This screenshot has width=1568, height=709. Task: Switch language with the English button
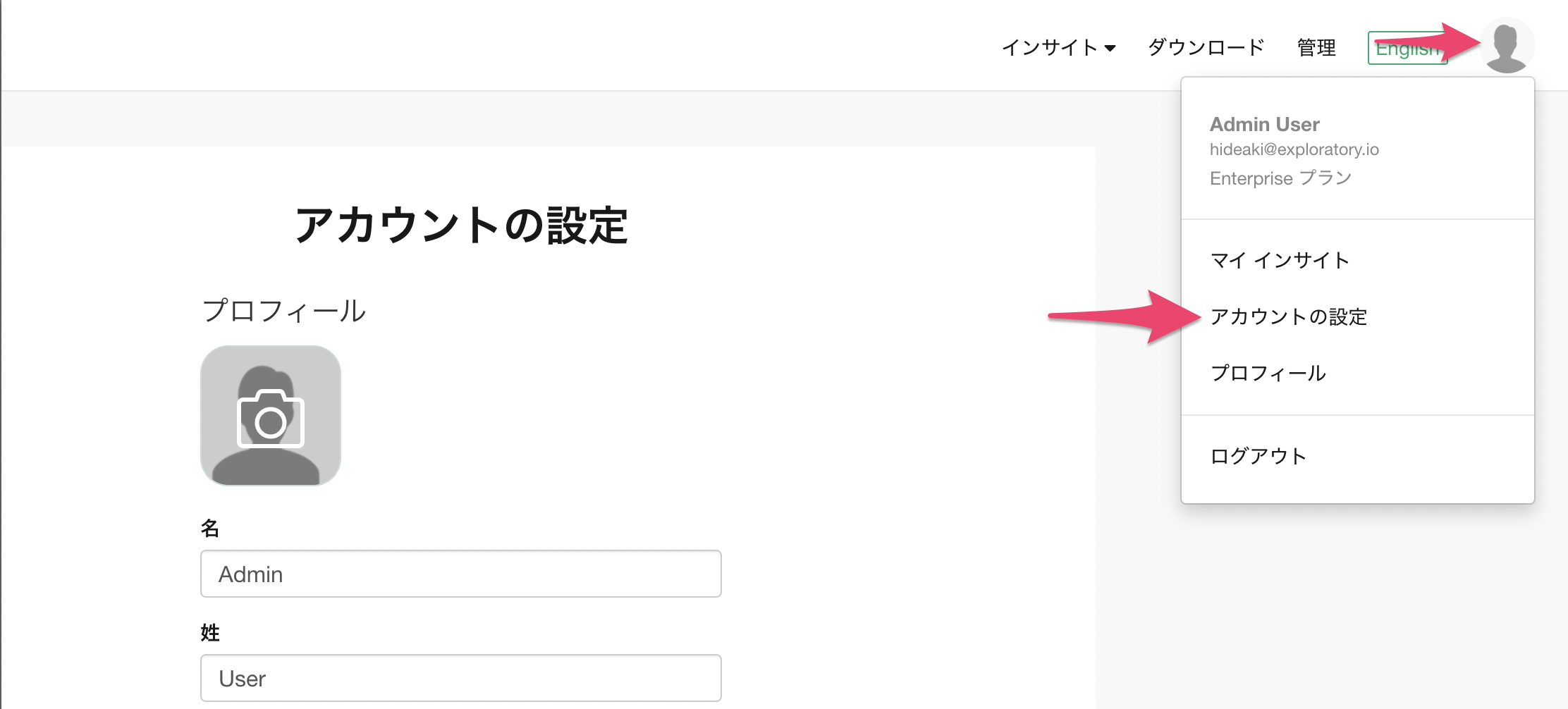click(x=1407, y=48)
